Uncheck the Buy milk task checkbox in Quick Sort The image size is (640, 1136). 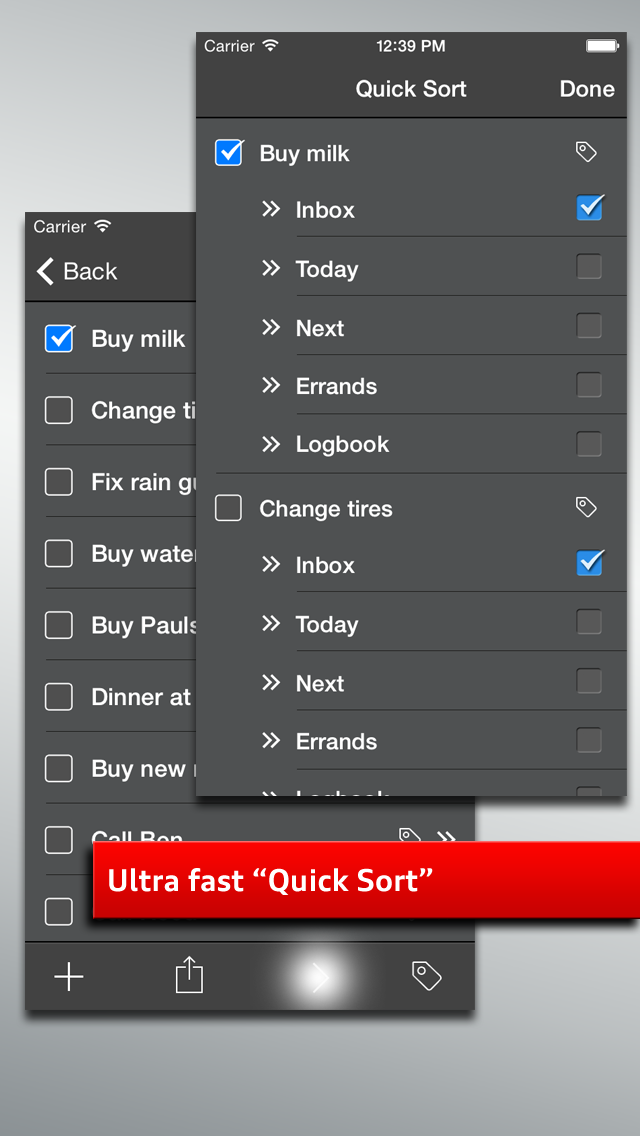tap(229, 152)
